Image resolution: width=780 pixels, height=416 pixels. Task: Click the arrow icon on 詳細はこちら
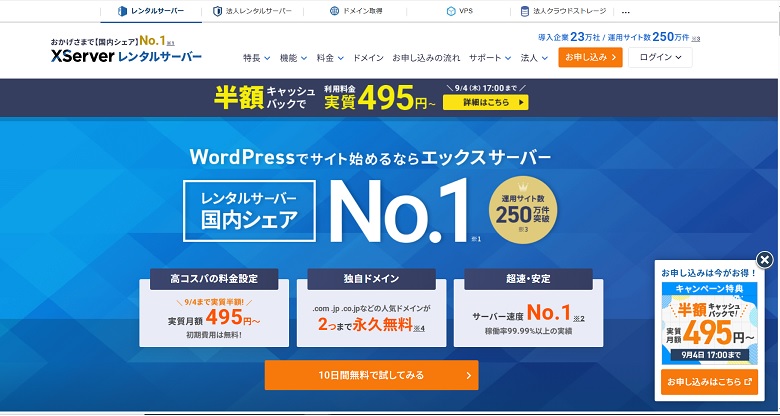pyautogui.click(x=520, y=103)
